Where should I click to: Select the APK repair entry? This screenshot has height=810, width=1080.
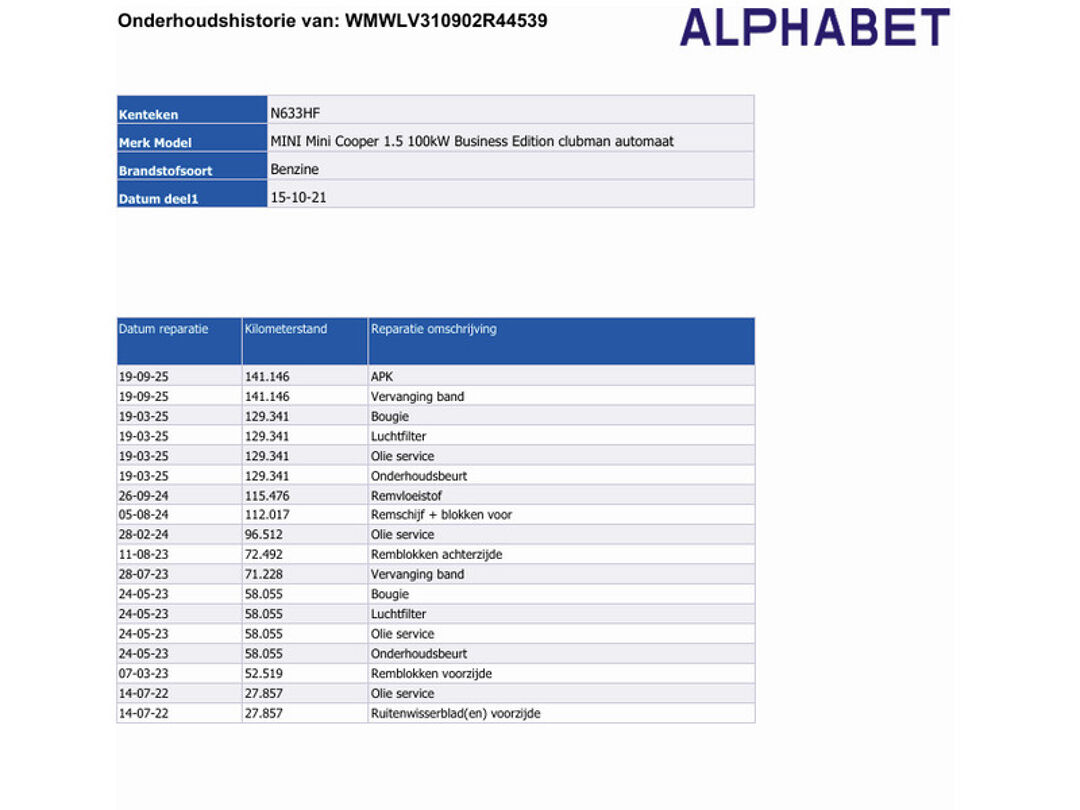pos(382,377)
